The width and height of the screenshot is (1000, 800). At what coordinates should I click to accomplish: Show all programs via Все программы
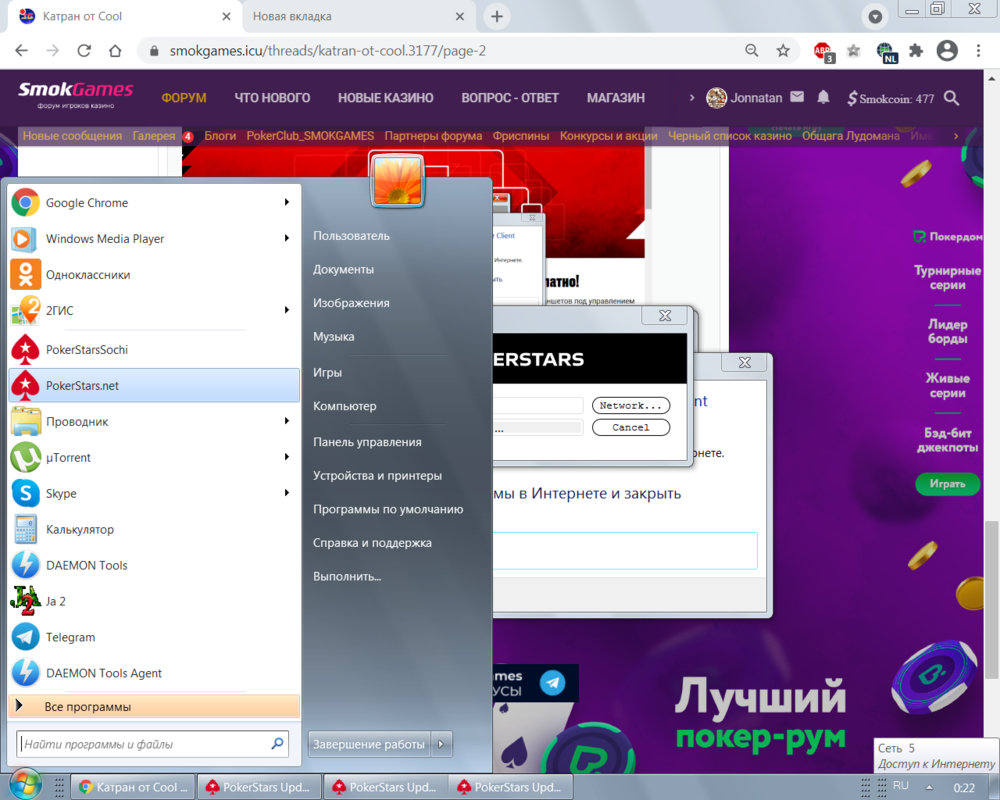click(154, 706)
